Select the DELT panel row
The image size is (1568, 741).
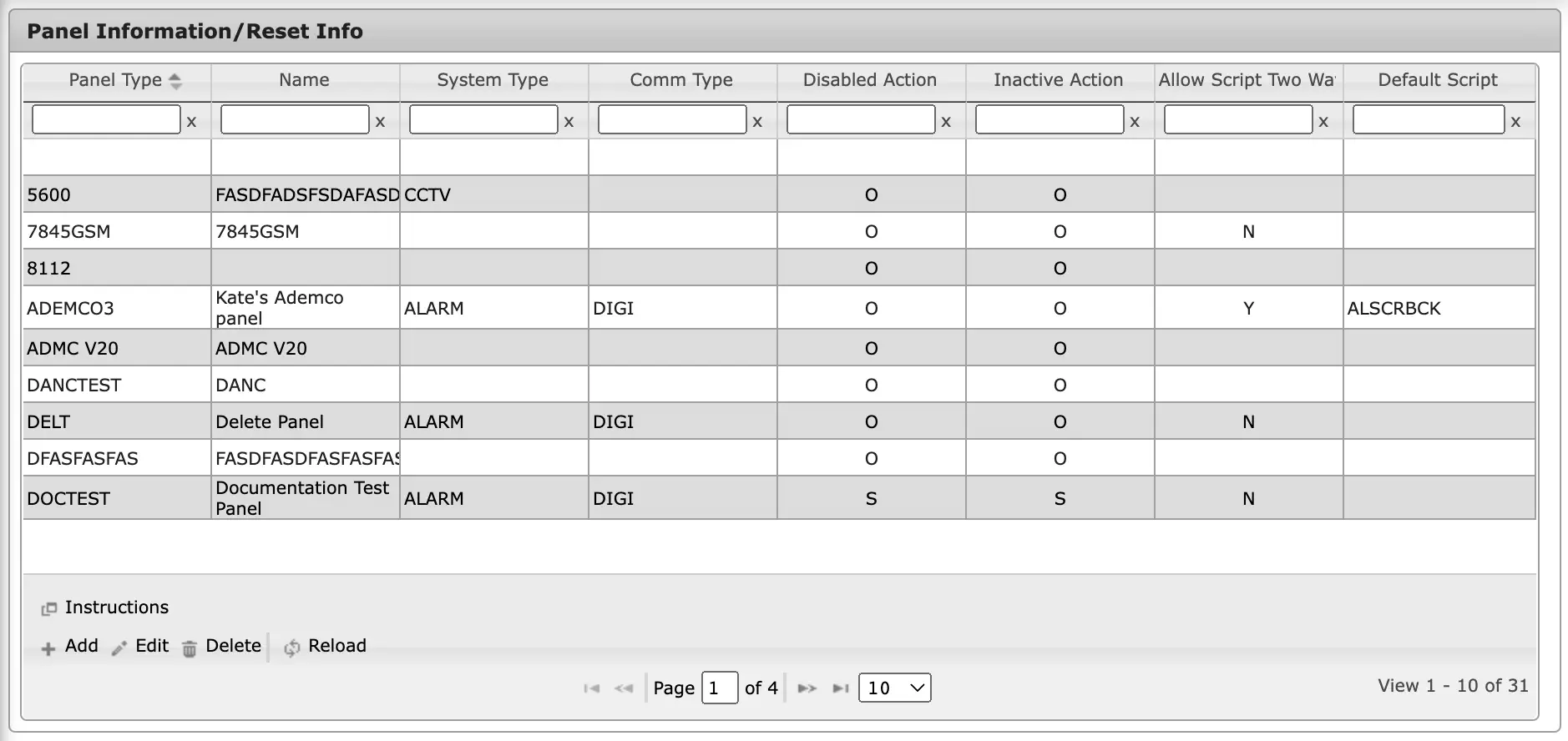coord(779,421)
